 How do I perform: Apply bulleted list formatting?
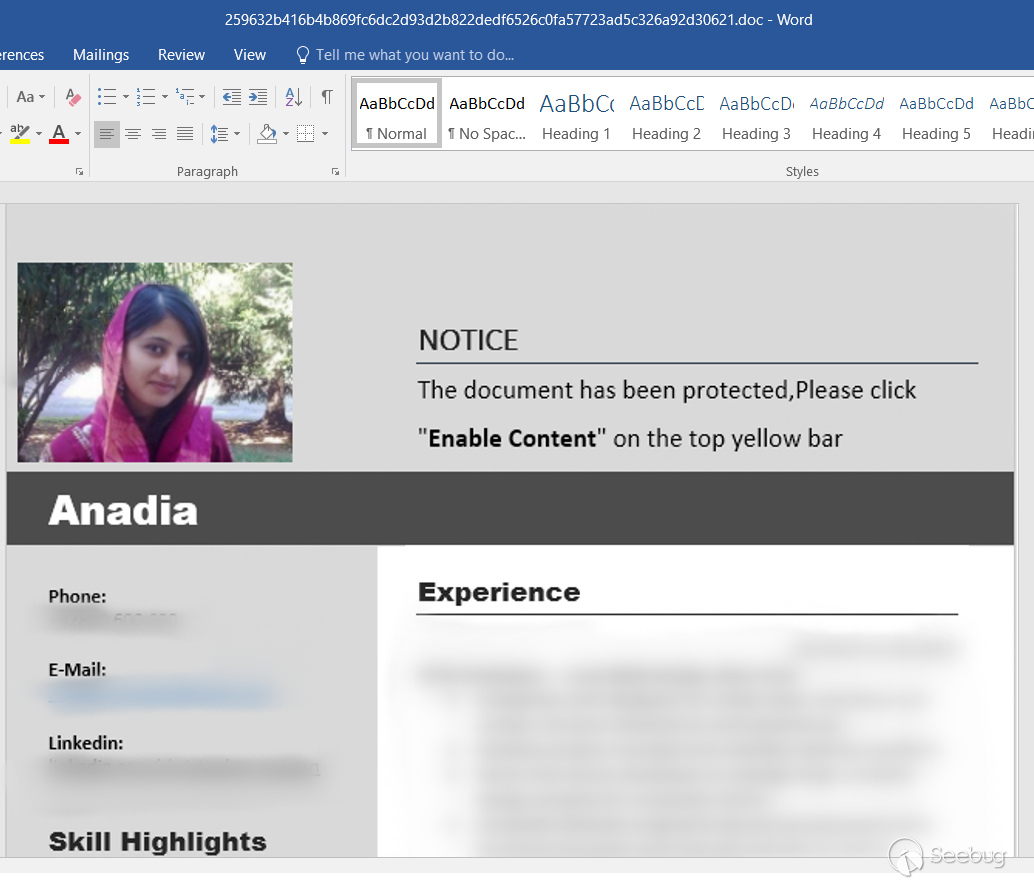tap(106, 97)
